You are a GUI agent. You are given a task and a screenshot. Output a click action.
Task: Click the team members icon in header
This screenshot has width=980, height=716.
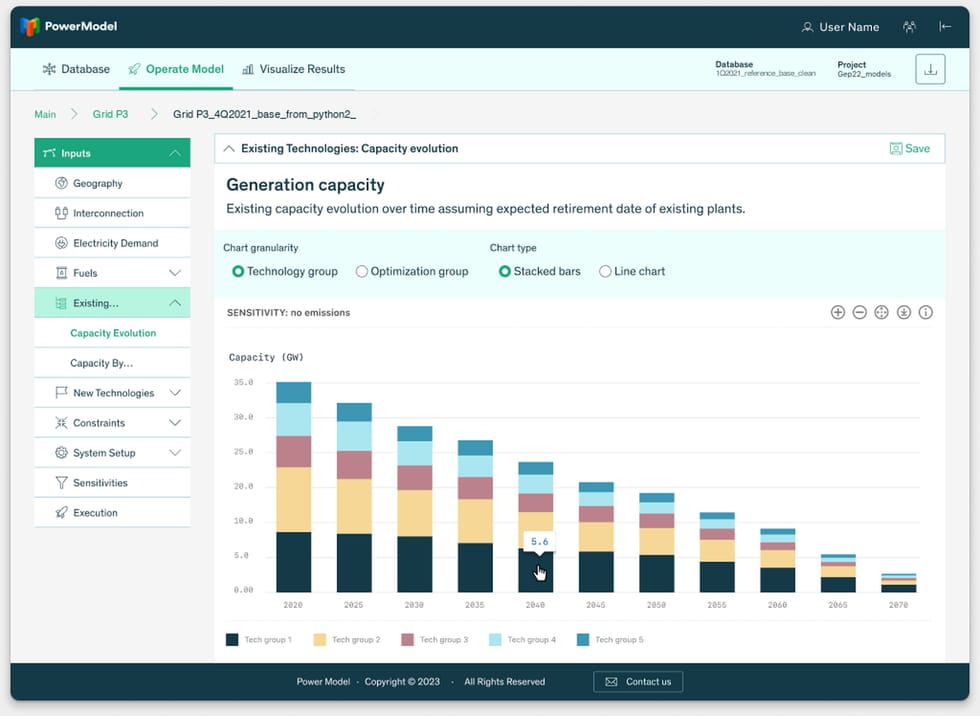click(909, 27)
